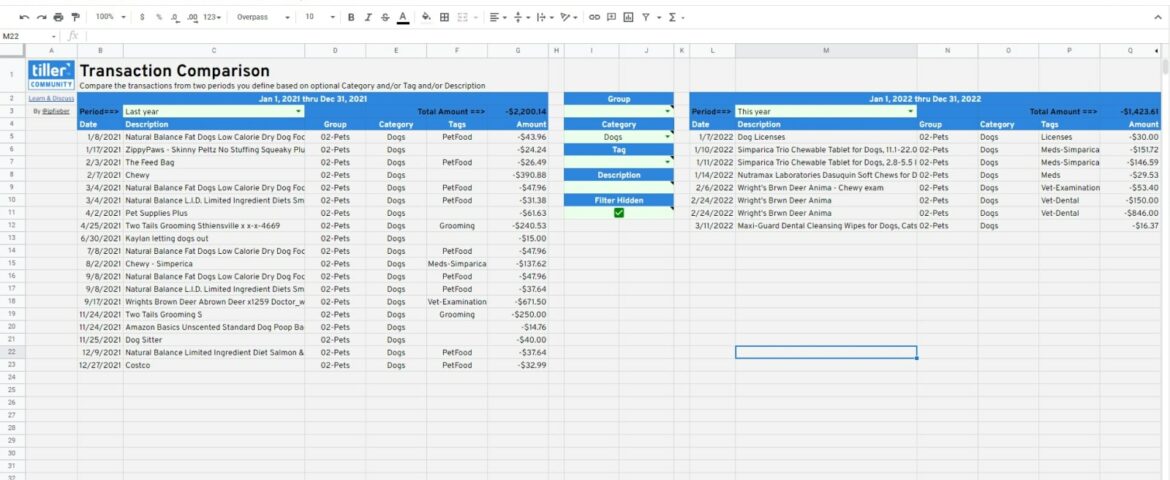Viewport: 1170px width, 480px height.
Task: Click the Print icon
Action: click(x=58, y=16)
